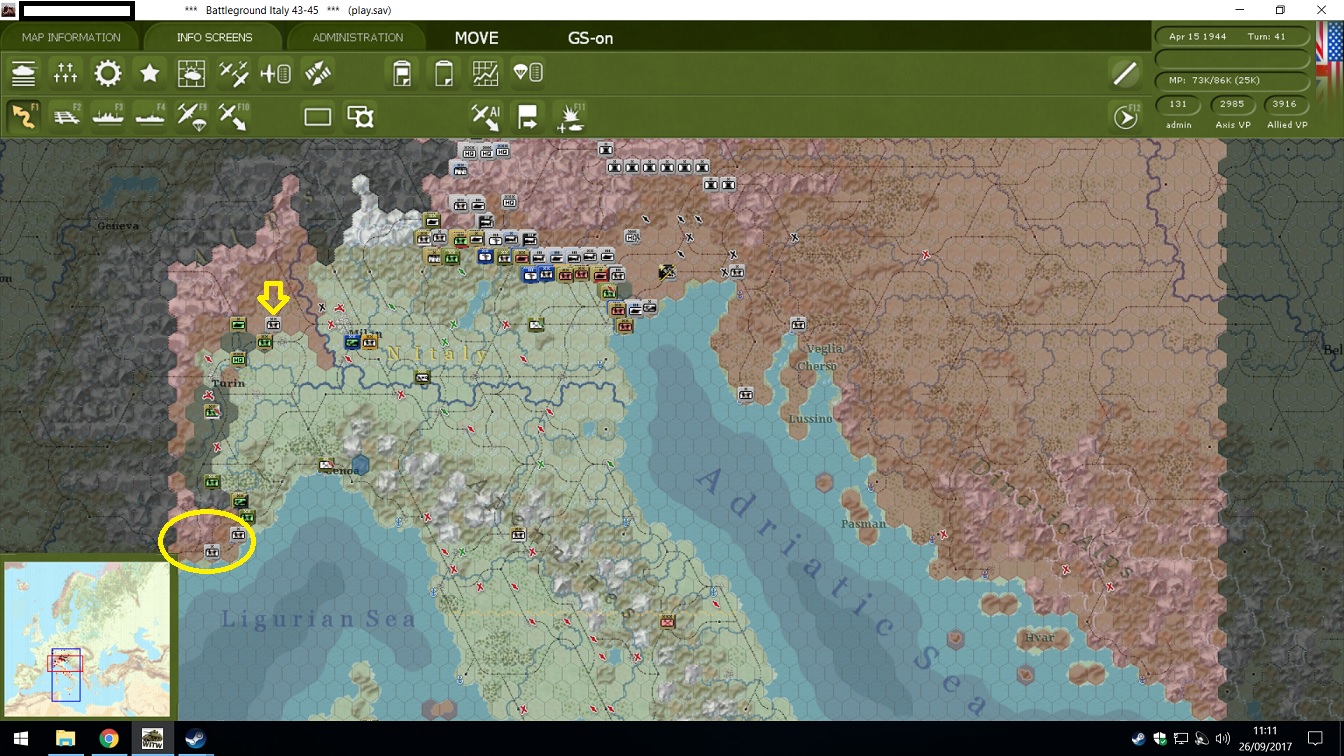The height and width of the screenshot is (756, 1344).
Task: Open the parachute with list icon
Action: click(527, 73)
